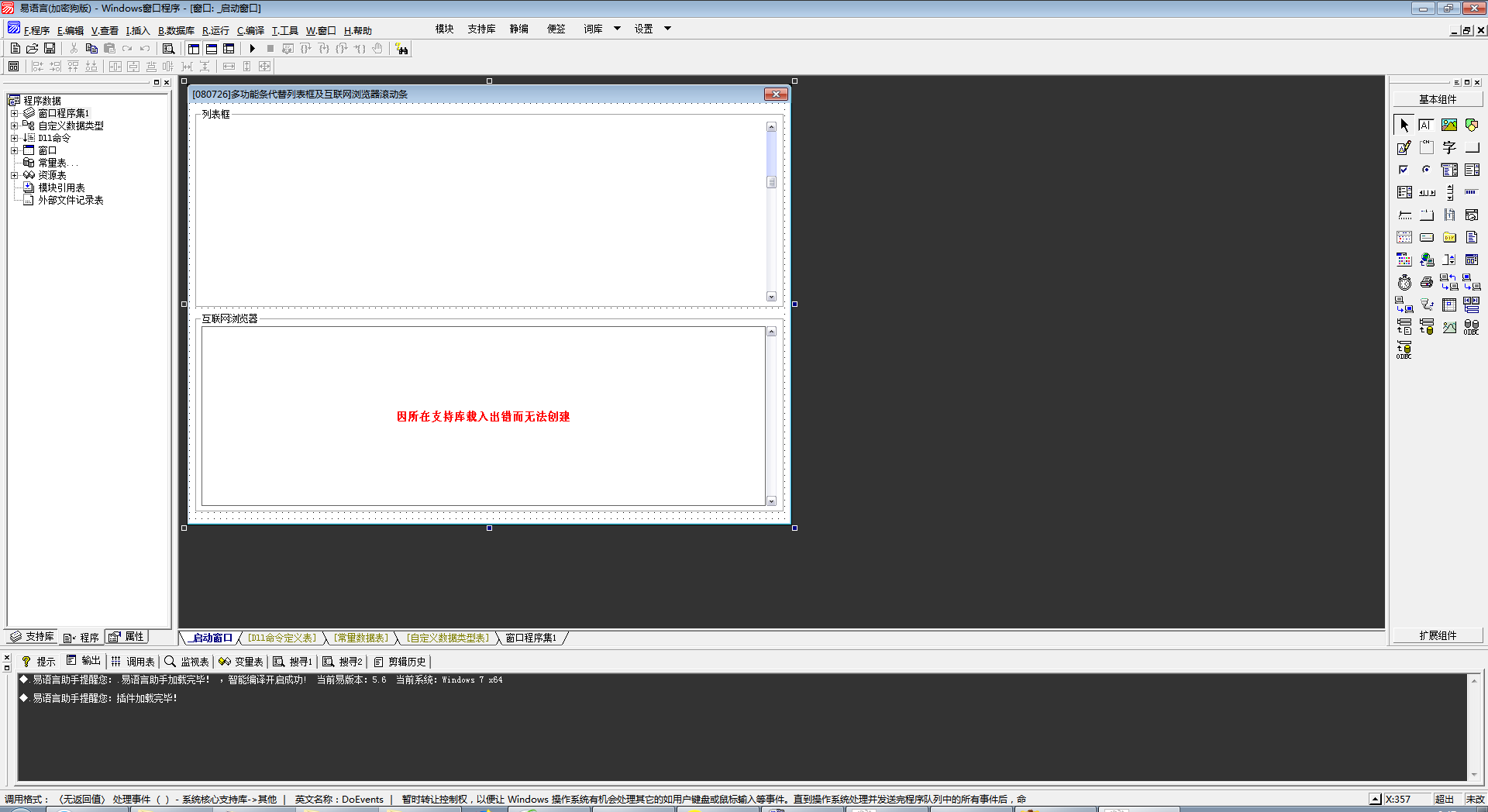Switch to the [自定义数据类型表] editor tab
The height and width of the screenshot is (812, 1488).
coord(448,638)
